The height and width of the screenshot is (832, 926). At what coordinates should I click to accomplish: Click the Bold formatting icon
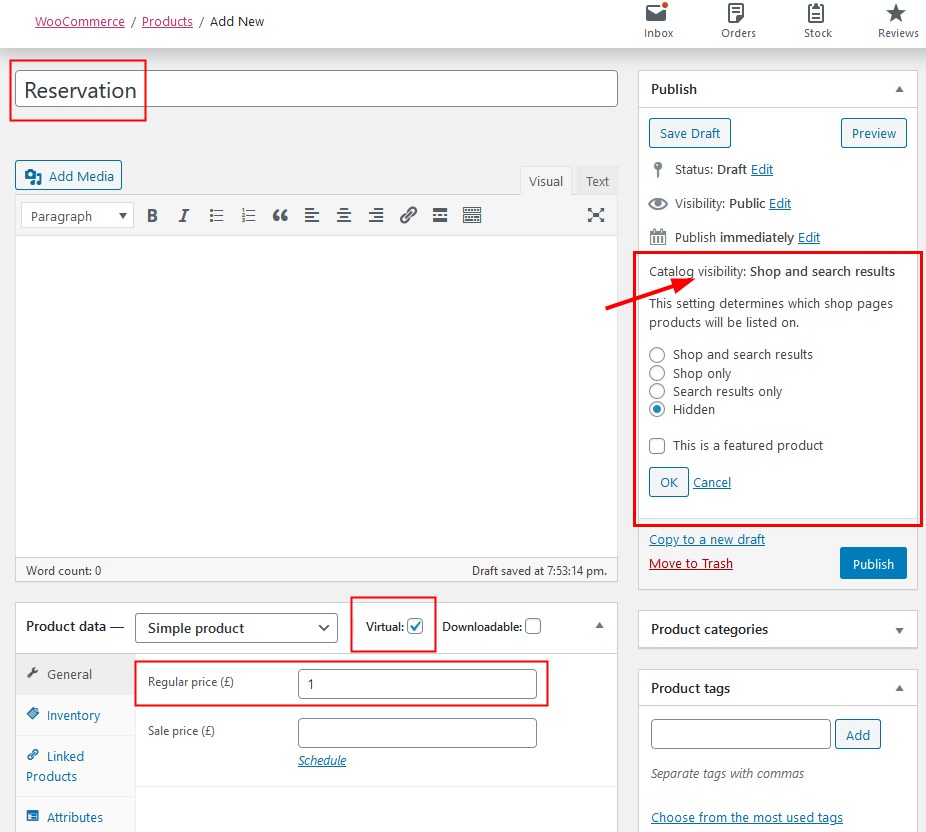coord(152,215)
